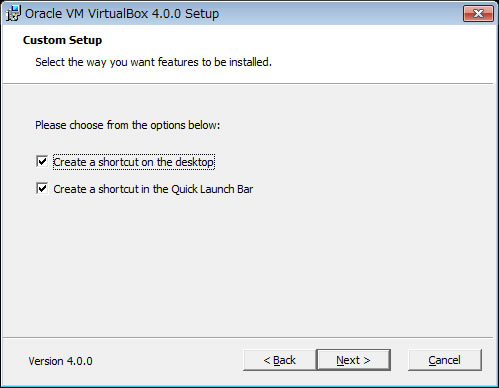Viewport: 499px width, 388px height.
Task: Click the empty gray area below the checkboxes
Action: 248,267
